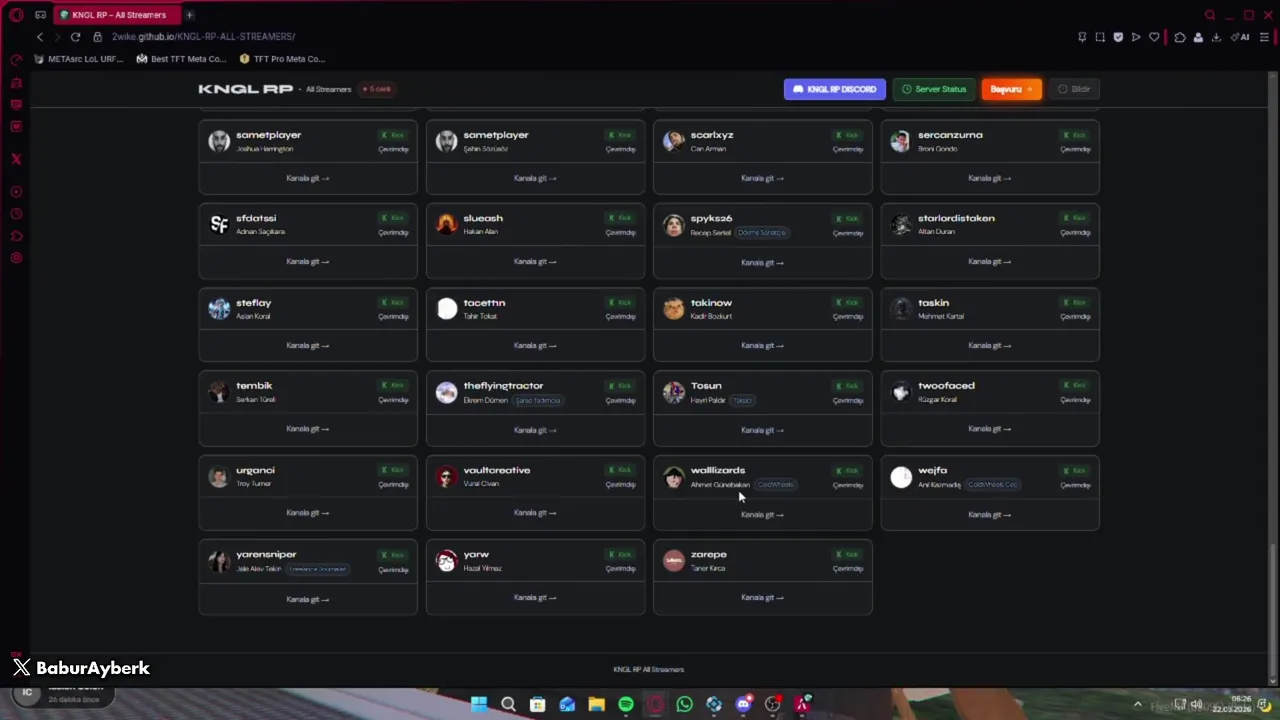The width and height of the screenshot is (1280, 720).
Task: Click the KNGL RP logo
Action: tap(246, 89)
